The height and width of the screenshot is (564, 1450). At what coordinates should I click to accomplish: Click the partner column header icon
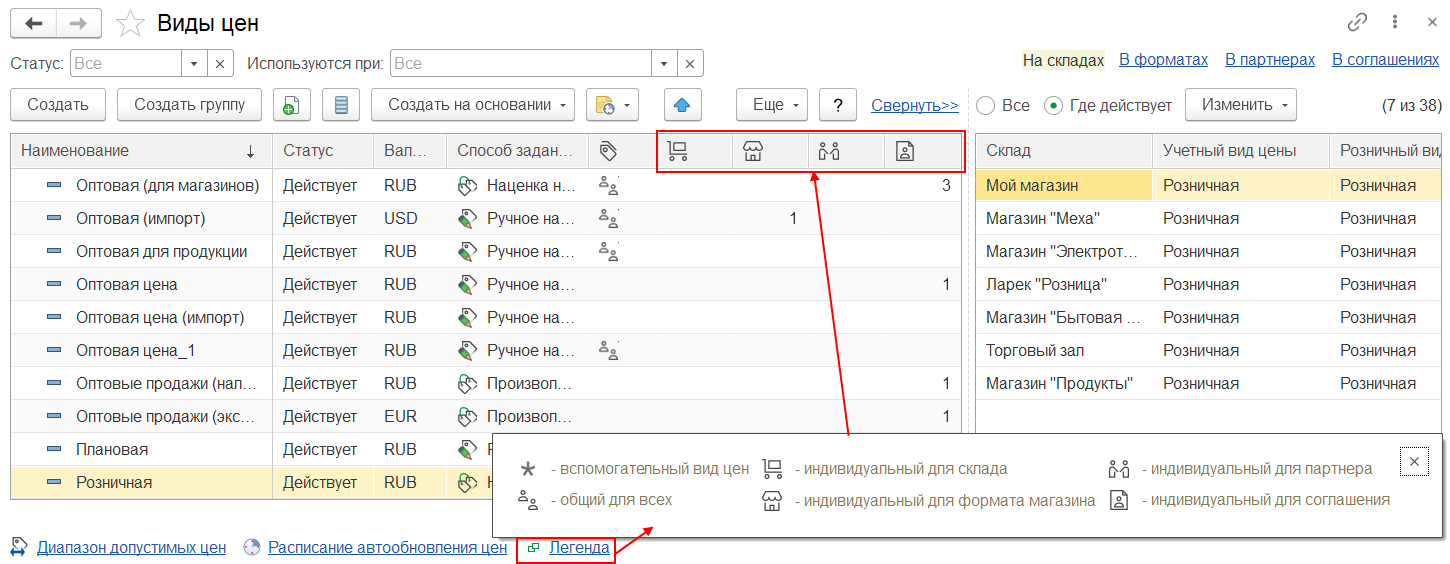[828, 151]
